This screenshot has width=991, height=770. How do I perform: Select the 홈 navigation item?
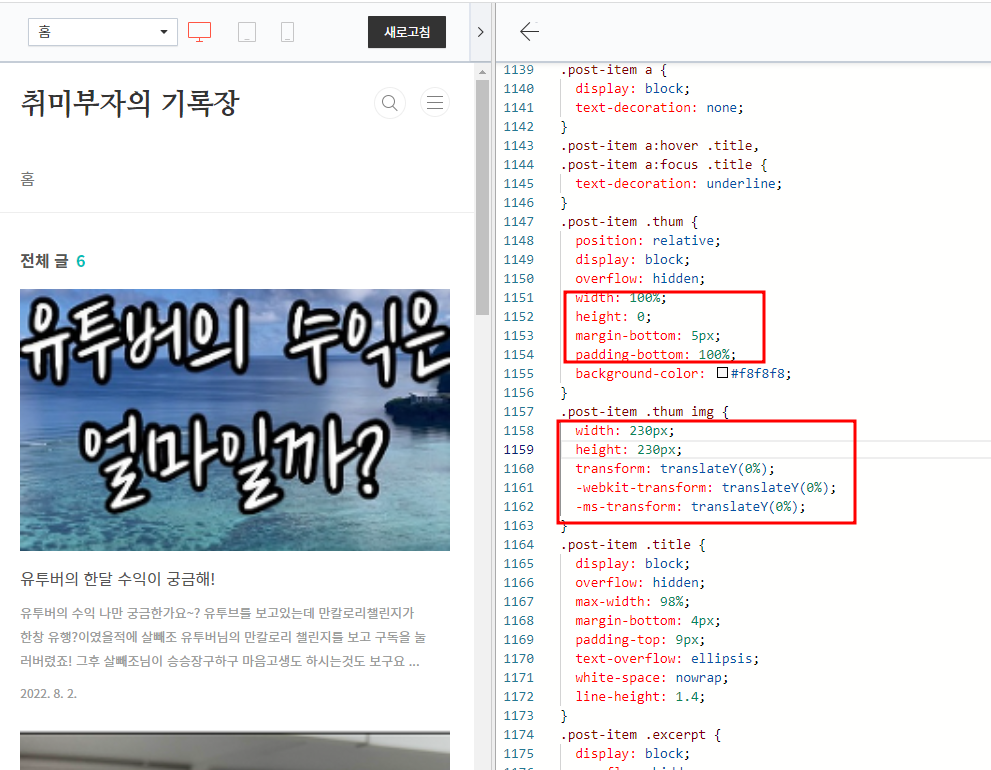[x=27, y=180]
